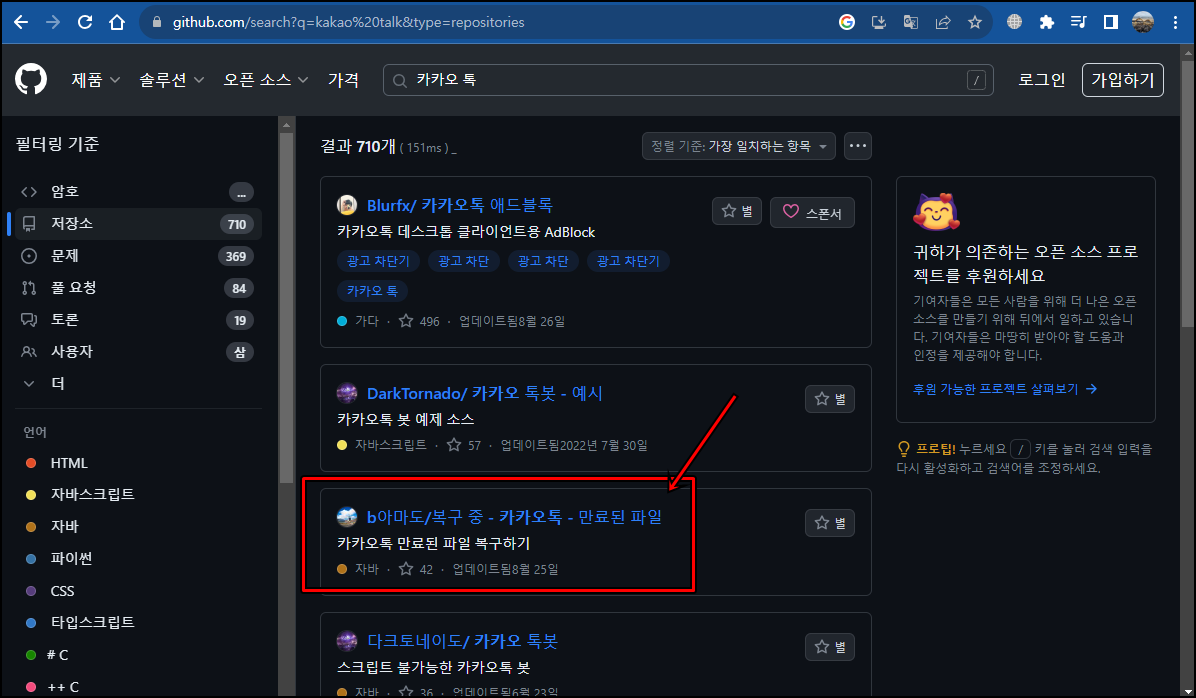1196x698 pixels.
Task: Toggle the browser side panel icon
Action: (1111, 22)
